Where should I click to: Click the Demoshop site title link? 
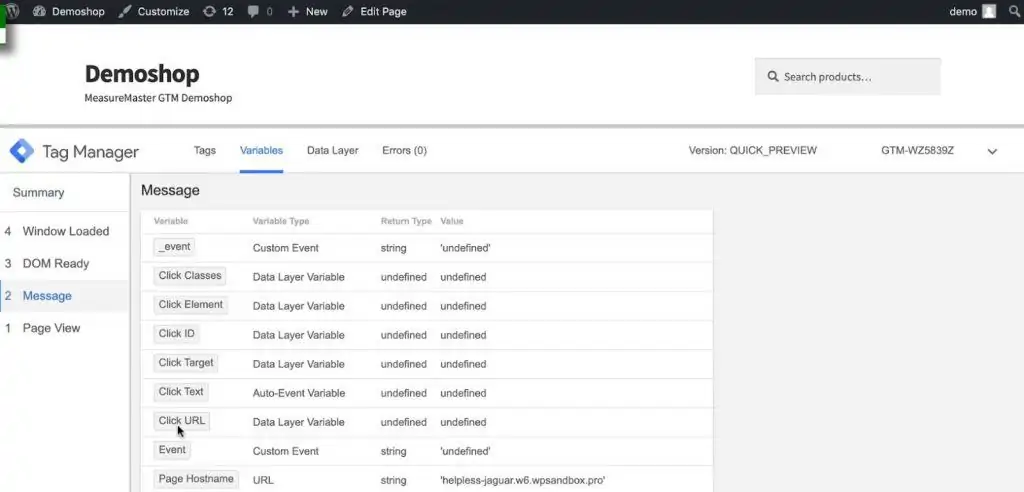(142, 74)
